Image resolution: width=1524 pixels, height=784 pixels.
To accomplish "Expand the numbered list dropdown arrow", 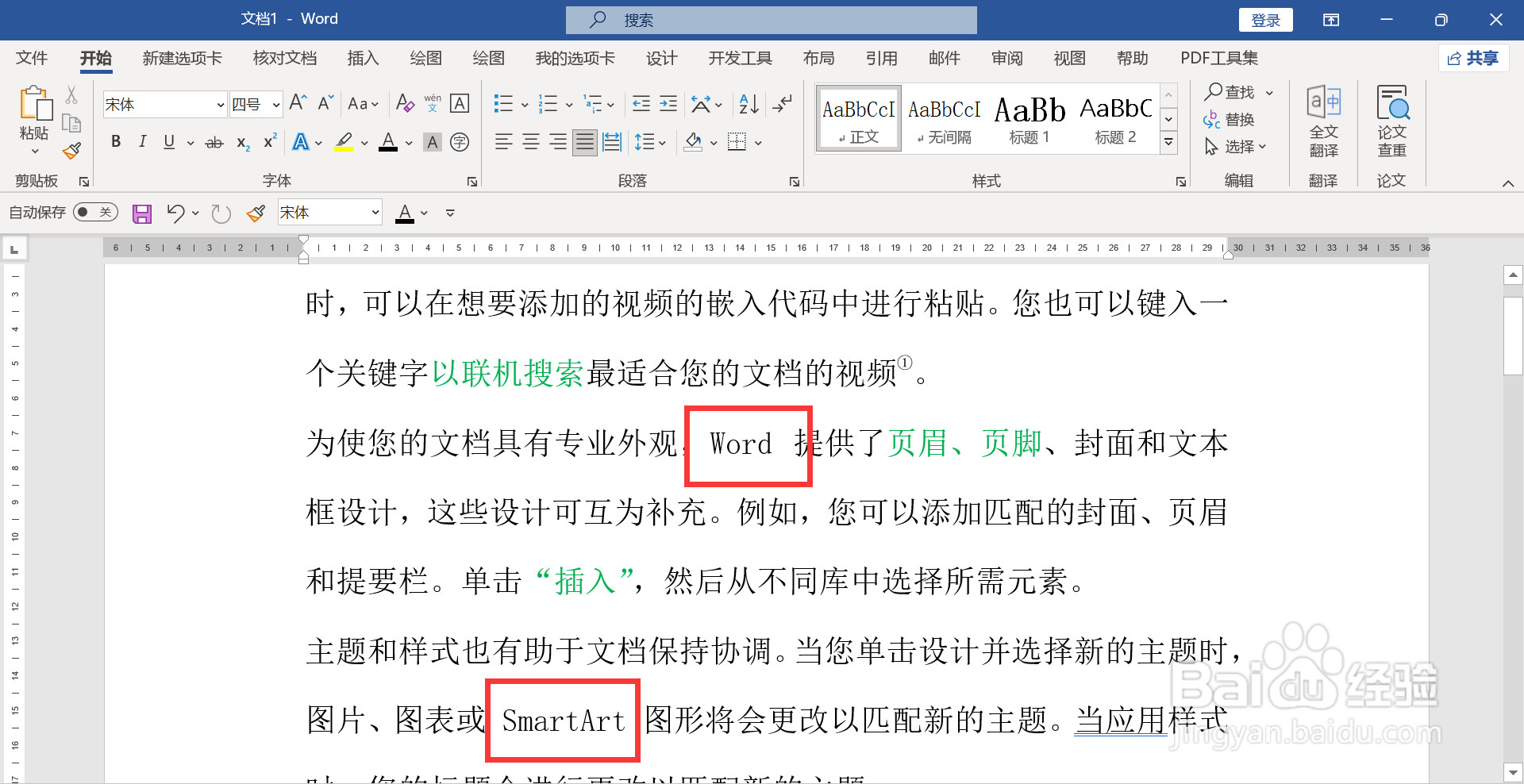I will tap(569, 105).
